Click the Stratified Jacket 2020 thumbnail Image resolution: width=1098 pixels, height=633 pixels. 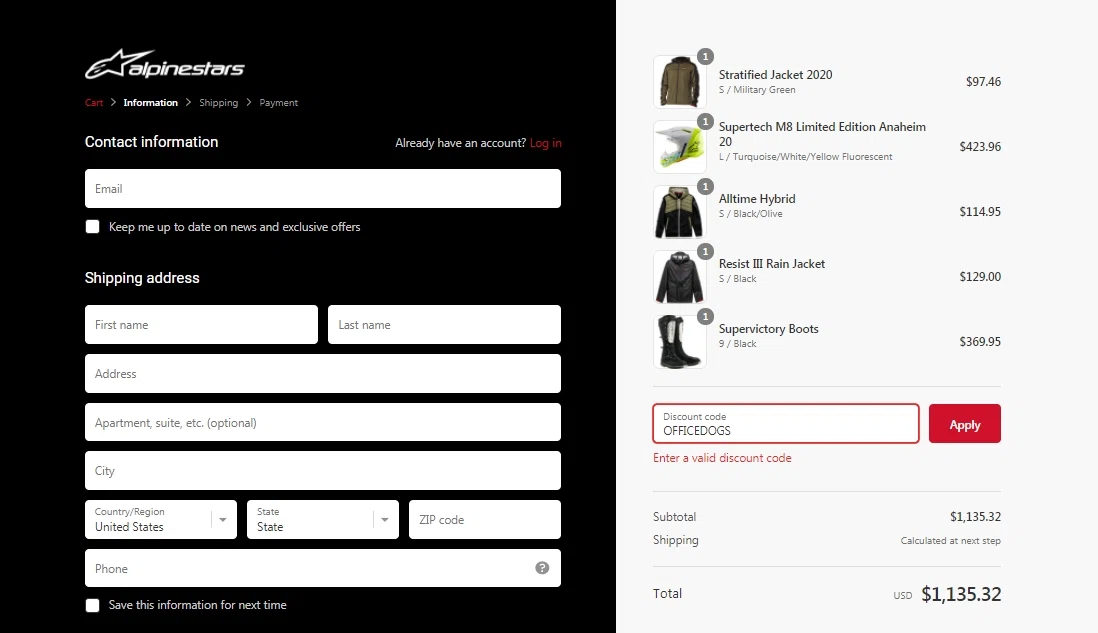click(x=679, y=82)
